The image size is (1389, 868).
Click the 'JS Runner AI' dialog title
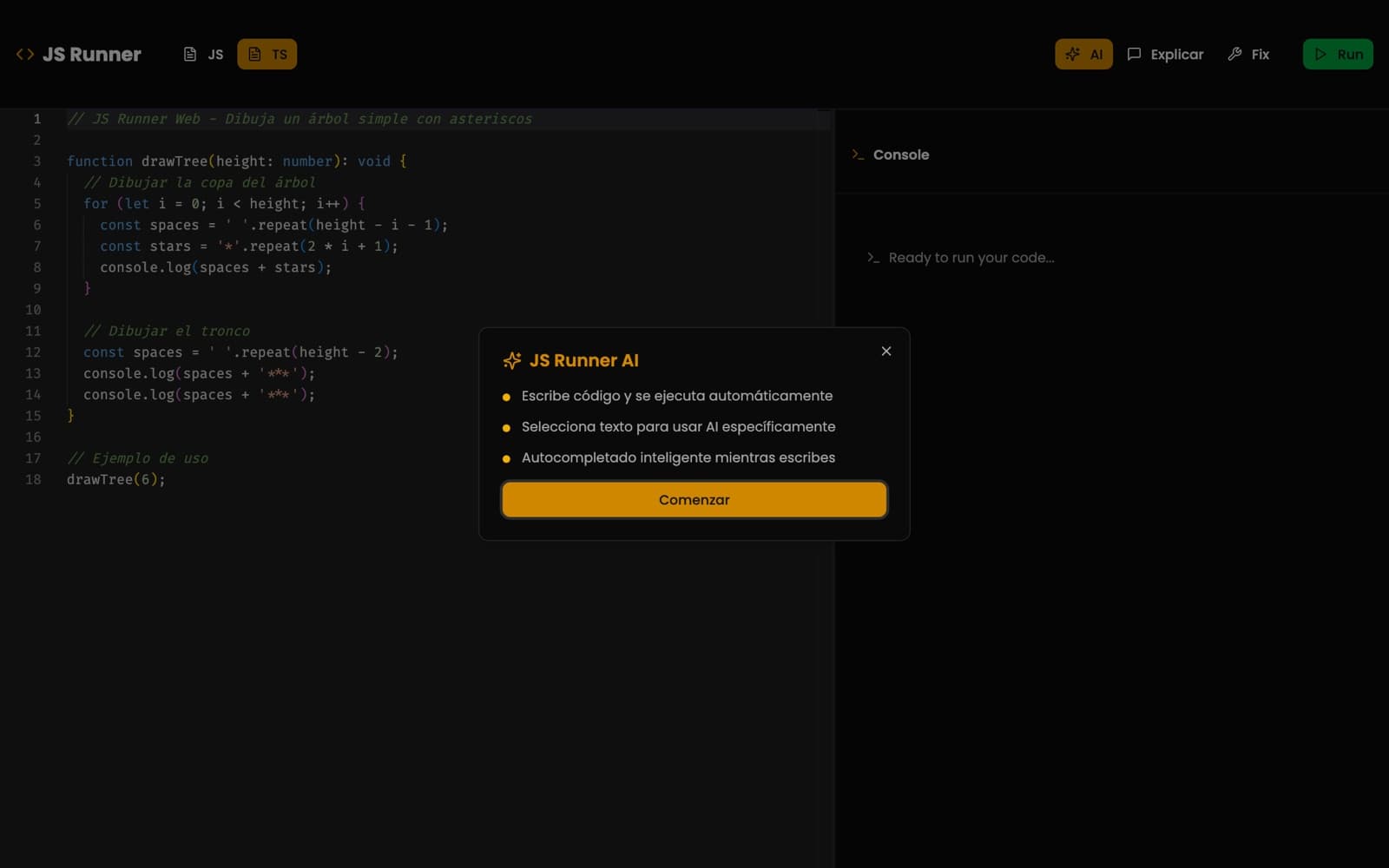pos(584,360)
